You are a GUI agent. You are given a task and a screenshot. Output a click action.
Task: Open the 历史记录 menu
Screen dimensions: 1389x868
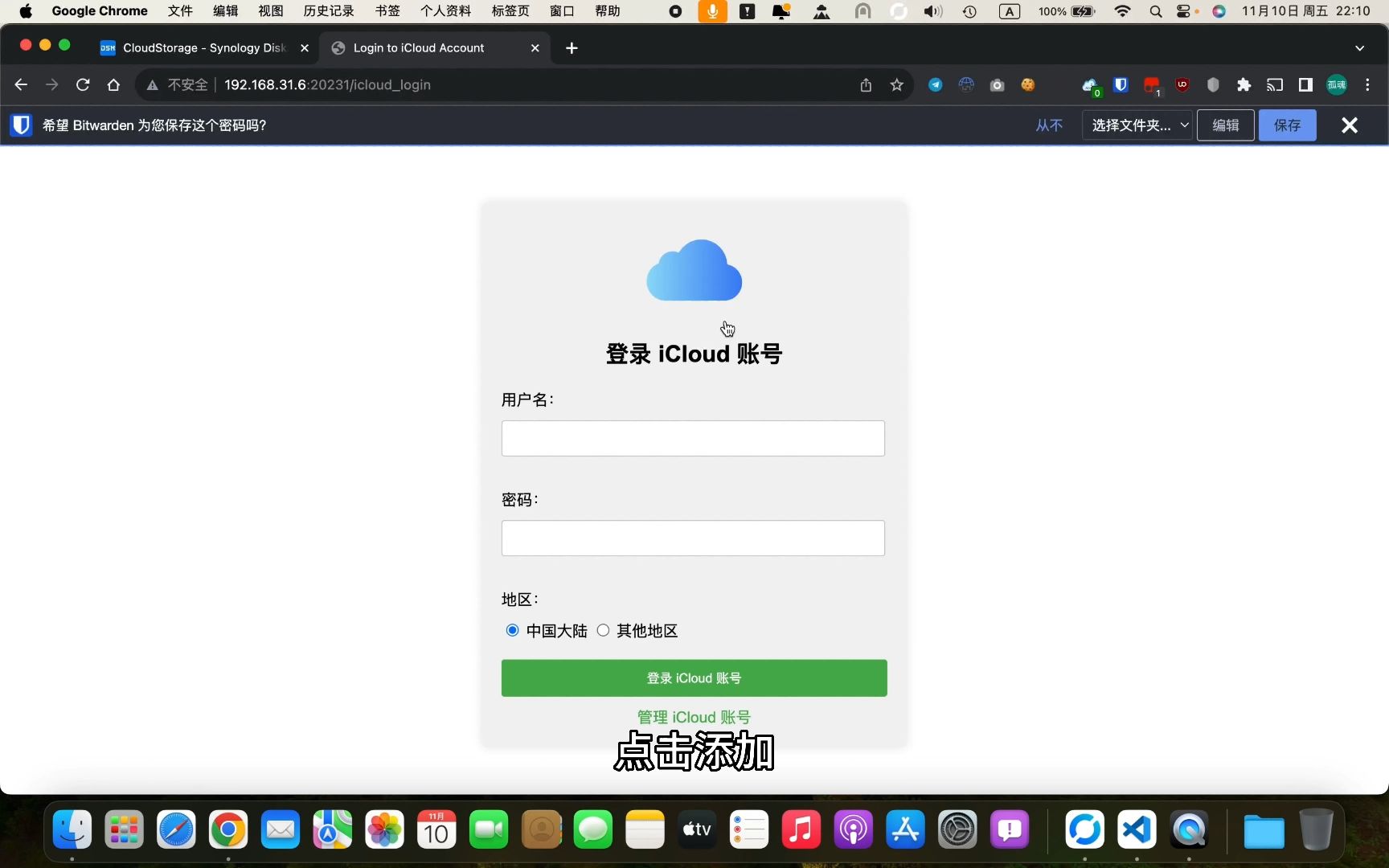click(x=329, y=11)
